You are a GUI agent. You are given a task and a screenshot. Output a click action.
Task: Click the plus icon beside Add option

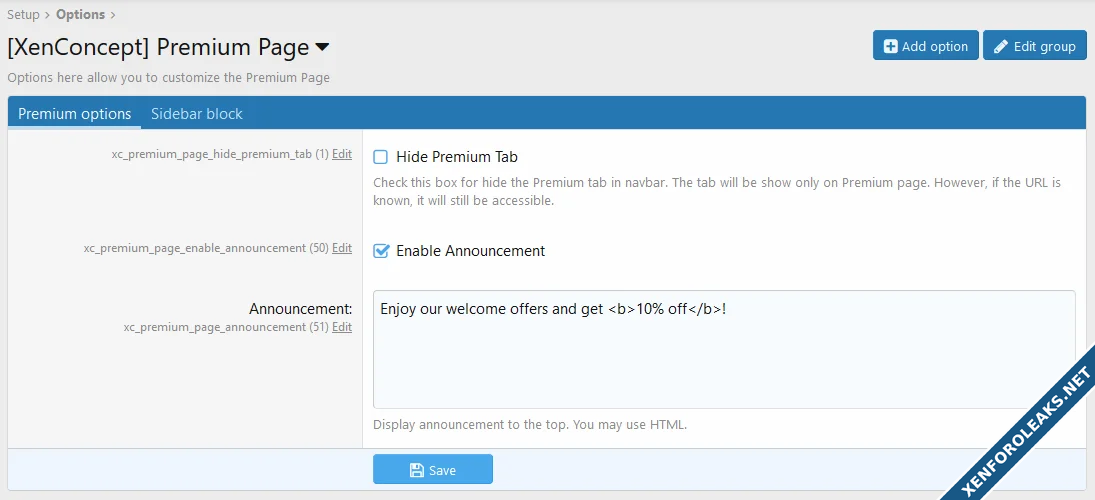[890, 46]
